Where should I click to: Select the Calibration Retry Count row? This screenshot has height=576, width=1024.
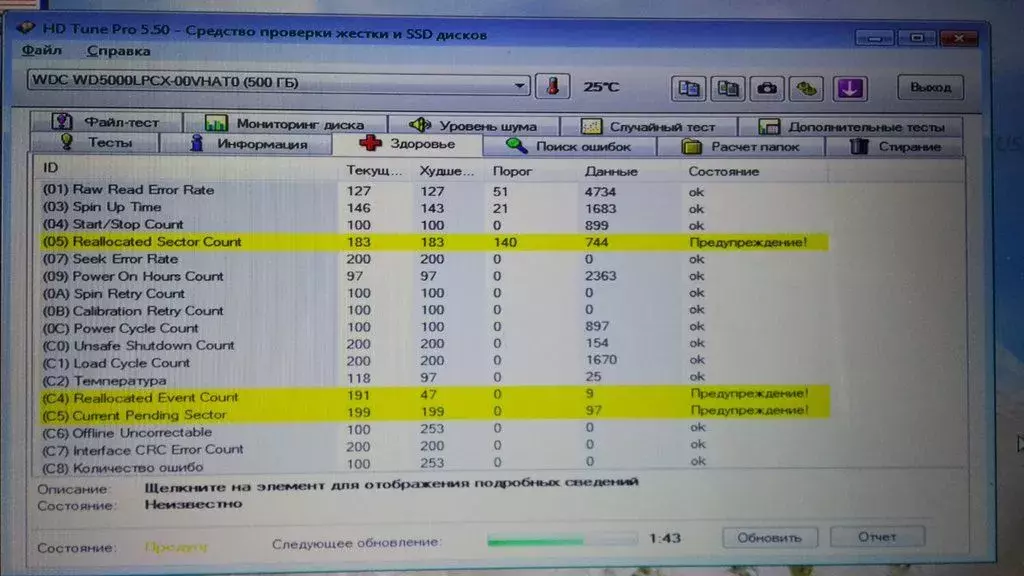[x=434, y=310]
